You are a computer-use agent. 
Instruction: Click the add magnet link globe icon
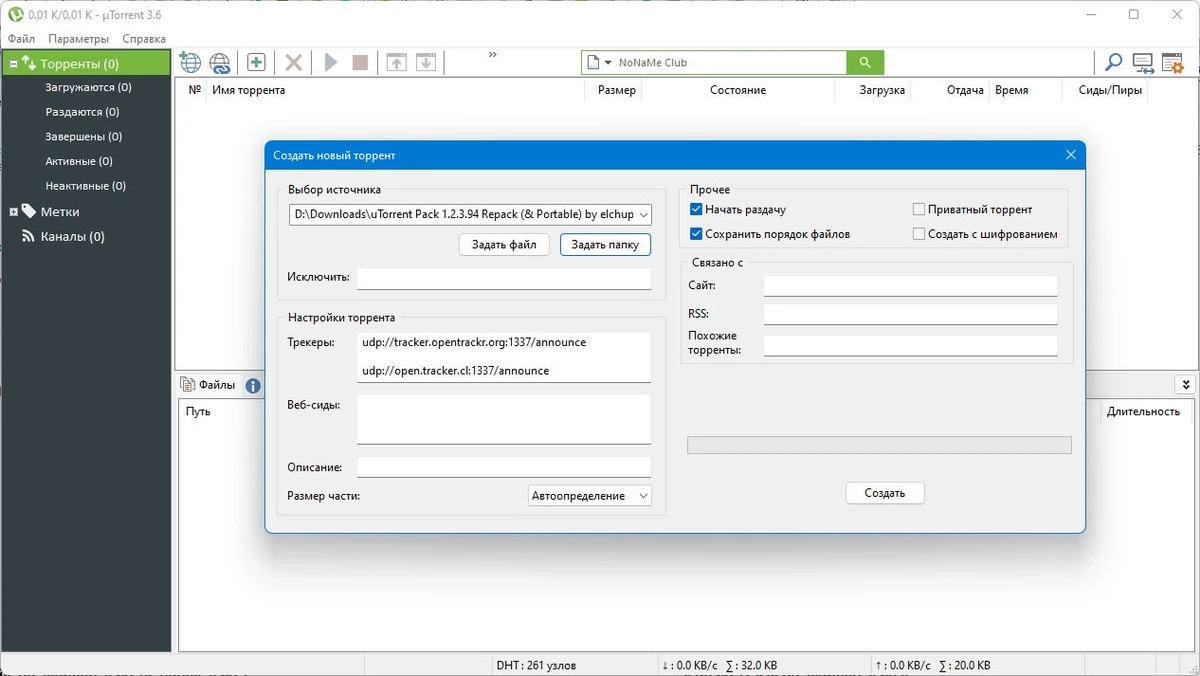pos(220,62)
